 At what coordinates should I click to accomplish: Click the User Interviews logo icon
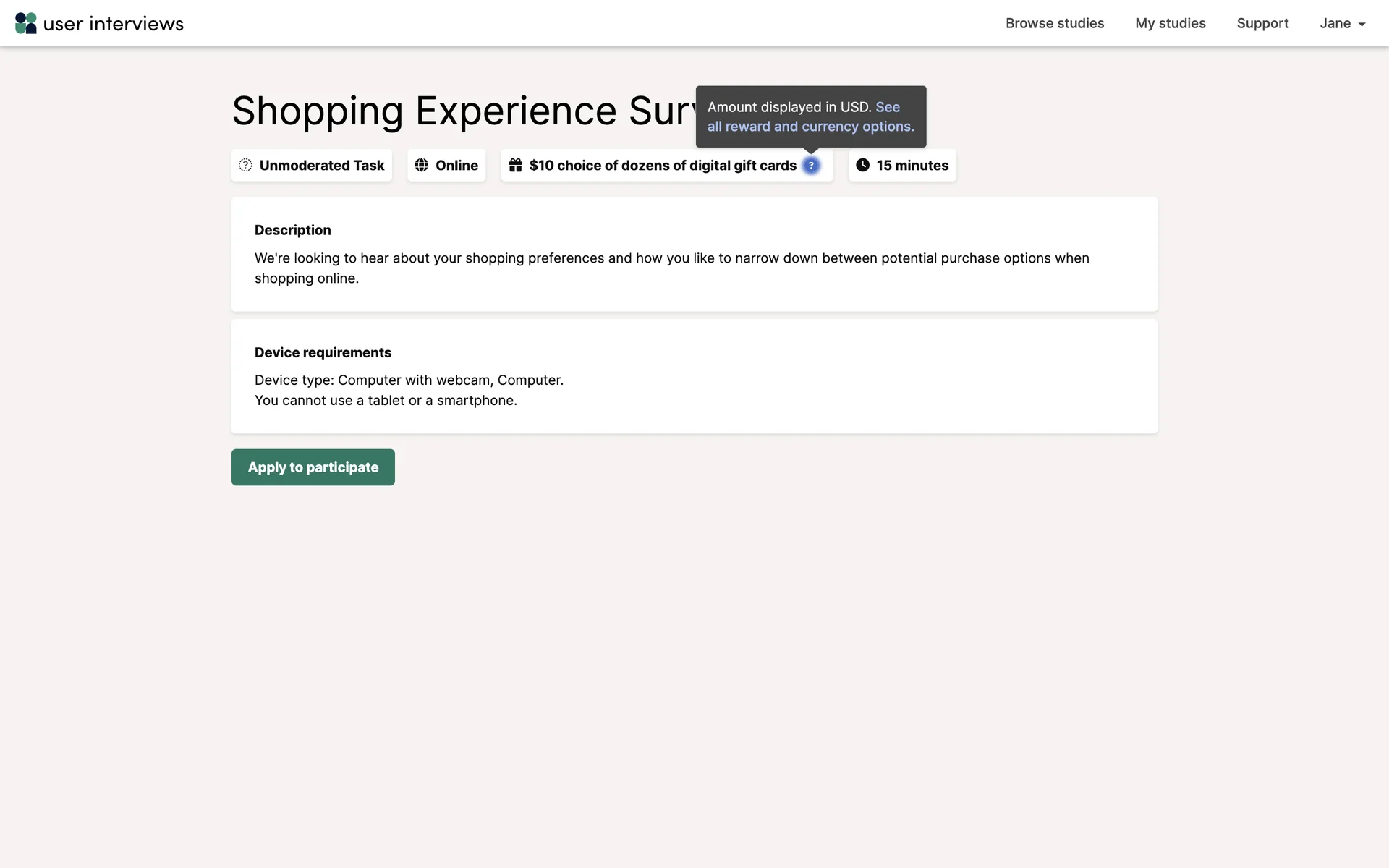pyautogui.click(x=26, y=23)
